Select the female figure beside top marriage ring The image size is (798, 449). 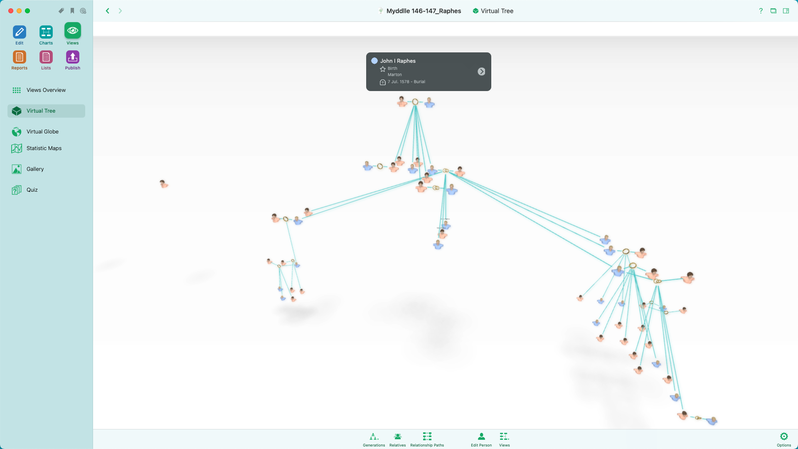pyautogui.click(x=402, y=102)
